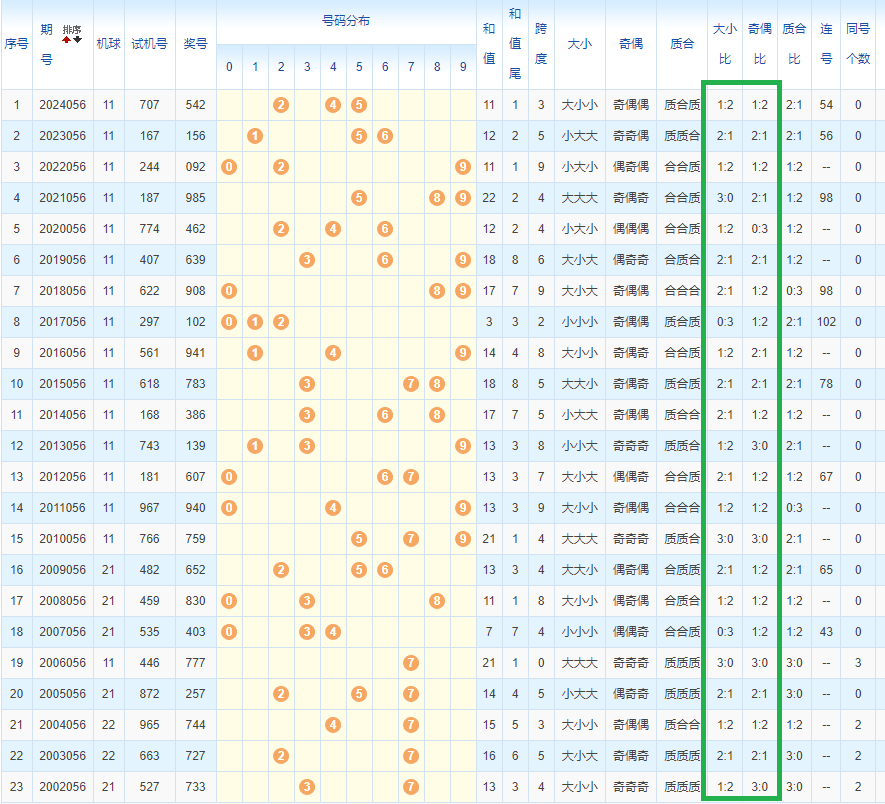Viewport: 885px width, 804px height.
Task: Select the orange ball 7 in row 2006056
Action: (410, 663)
